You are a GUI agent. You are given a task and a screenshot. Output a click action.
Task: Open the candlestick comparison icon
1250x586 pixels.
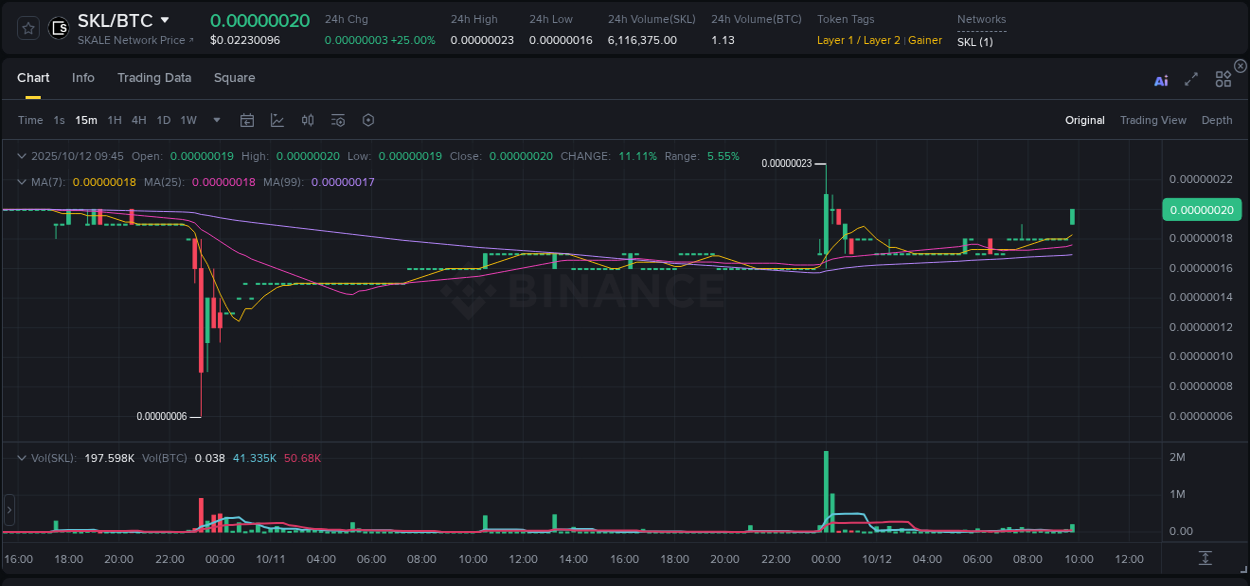307,120
